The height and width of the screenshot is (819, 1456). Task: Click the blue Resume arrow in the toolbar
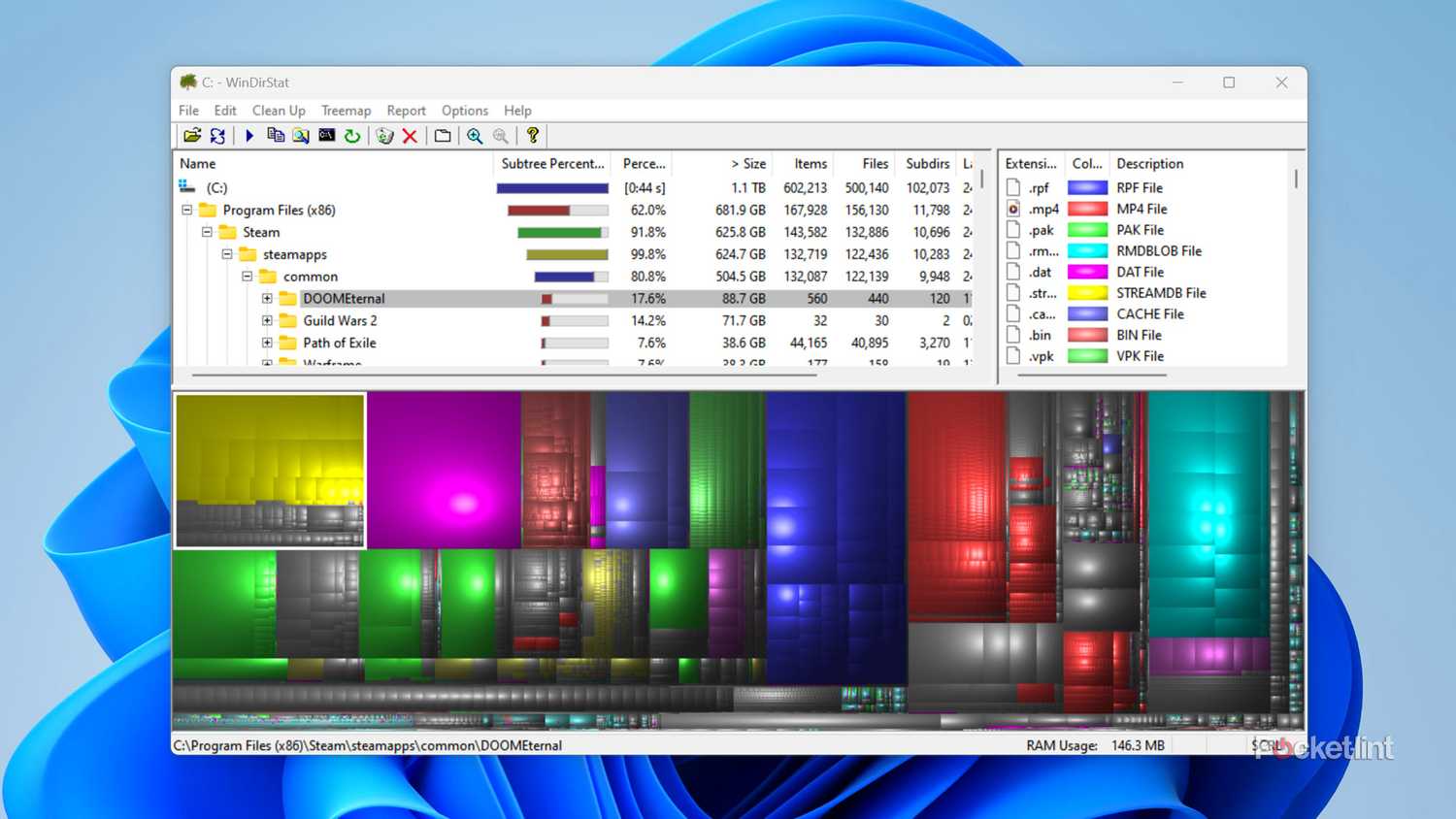pyautogui.click(x=249, y=136)
